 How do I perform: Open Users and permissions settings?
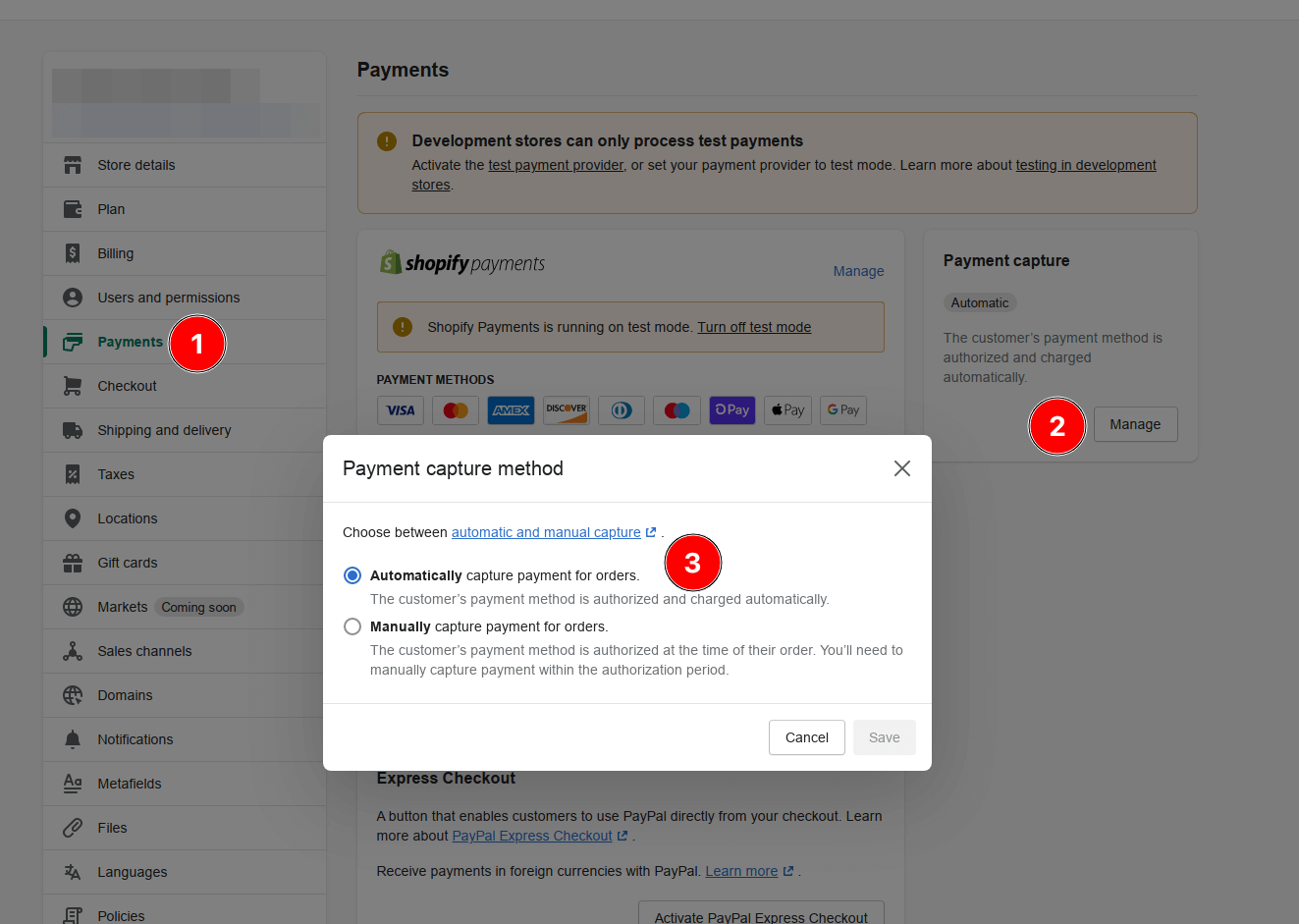185,298
